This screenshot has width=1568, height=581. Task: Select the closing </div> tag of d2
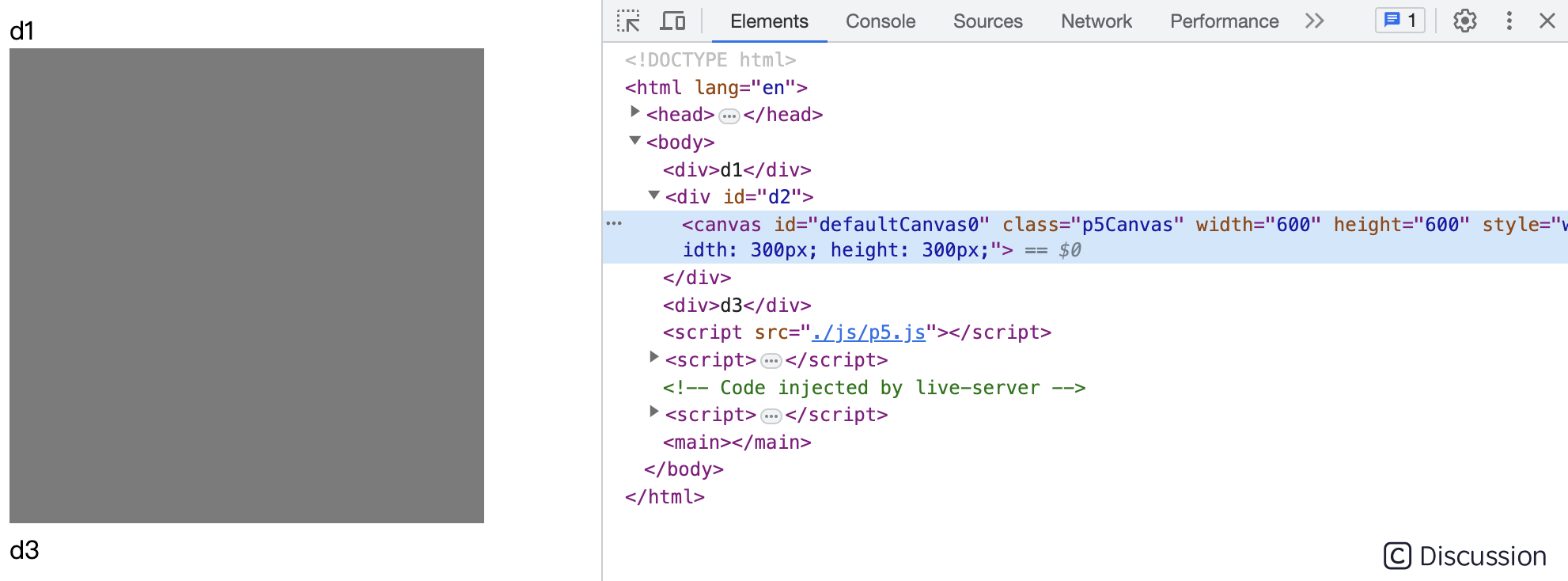(697, 278)
